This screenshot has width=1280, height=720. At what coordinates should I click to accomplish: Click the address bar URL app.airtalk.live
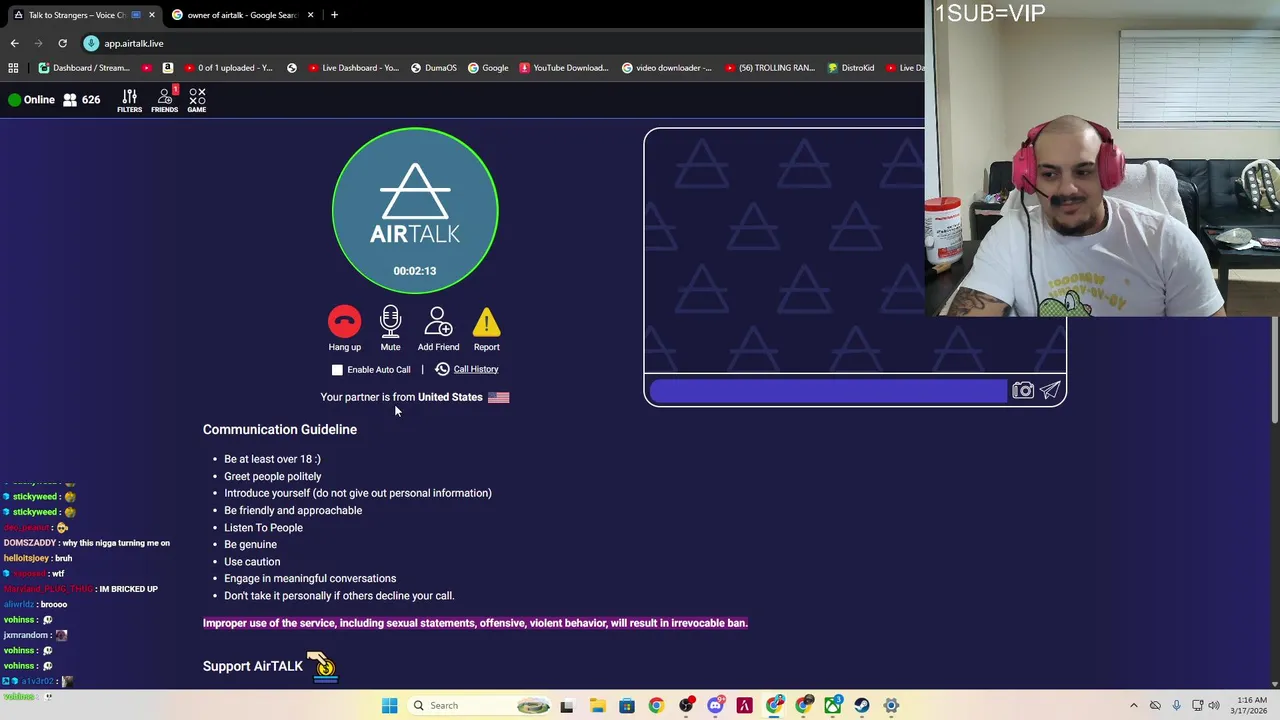click(133, 44)
